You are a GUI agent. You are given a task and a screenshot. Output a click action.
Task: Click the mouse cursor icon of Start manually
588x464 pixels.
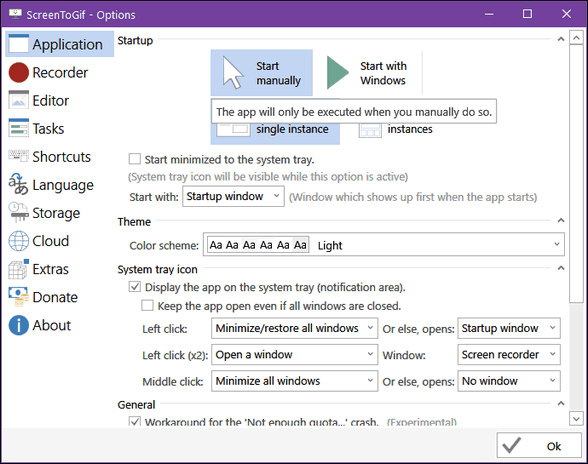point(232,72)
